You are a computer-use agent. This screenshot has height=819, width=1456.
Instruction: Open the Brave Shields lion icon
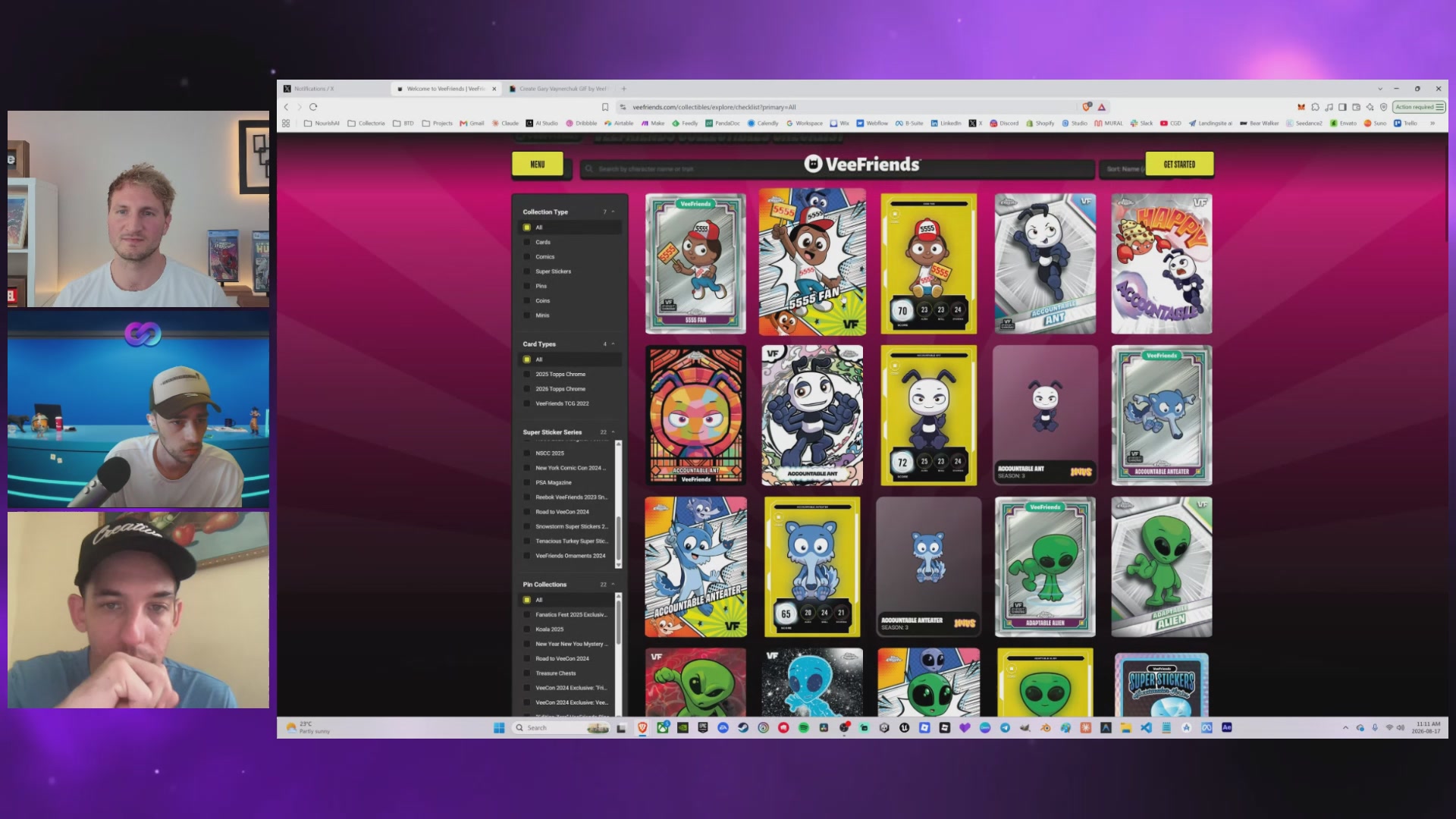(x=1087, y=107)
